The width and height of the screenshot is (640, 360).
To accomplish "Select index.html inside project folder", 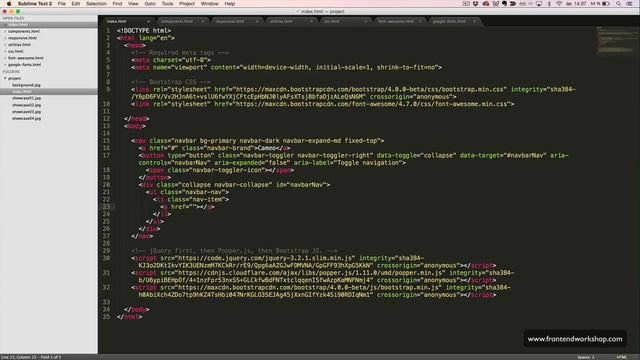I will click(x=49, y=92).
